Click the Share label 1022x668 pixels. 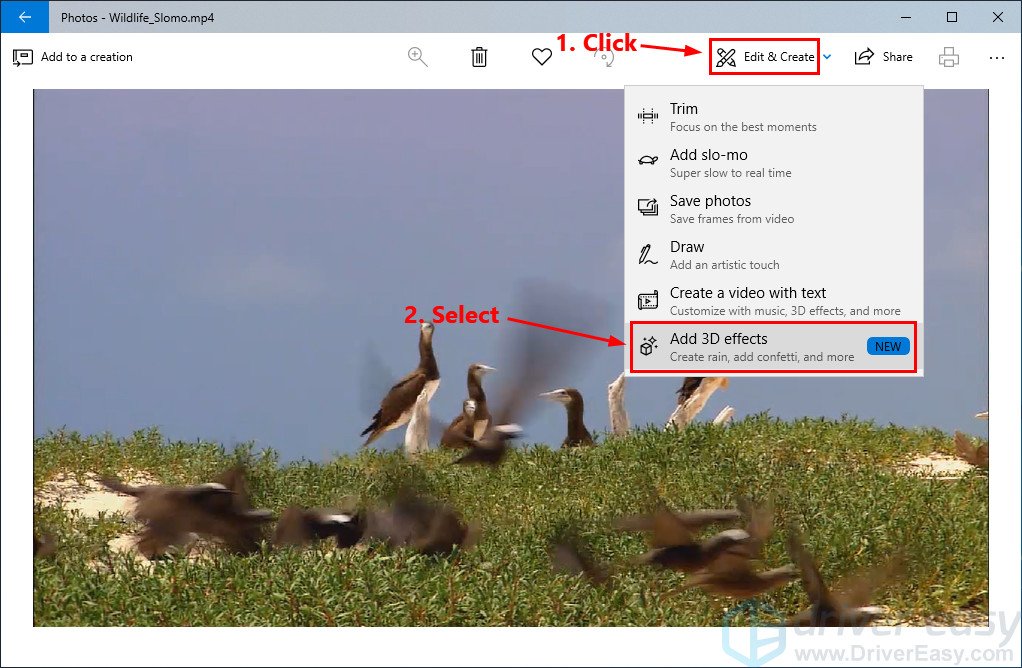[x=897, y=57]
